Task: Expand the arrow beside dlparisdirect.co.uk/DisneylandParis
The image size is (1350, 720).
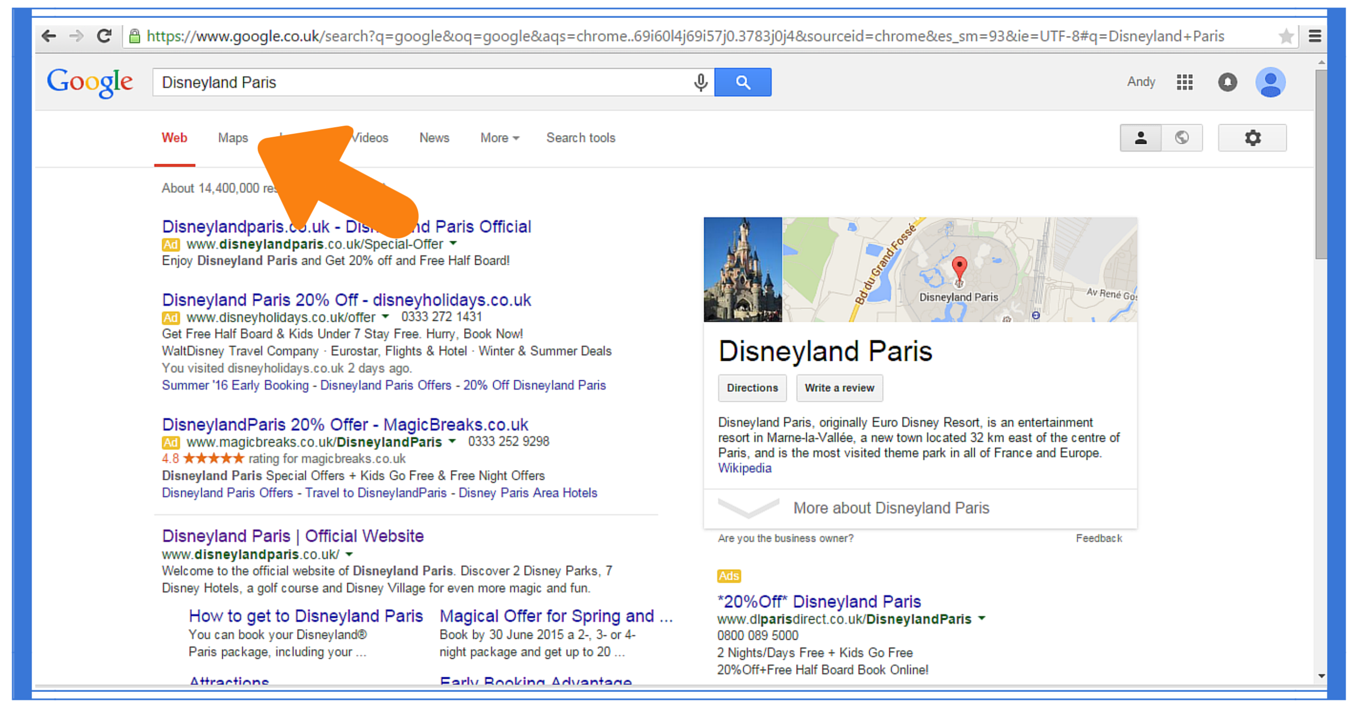Action: click(982, 619)
